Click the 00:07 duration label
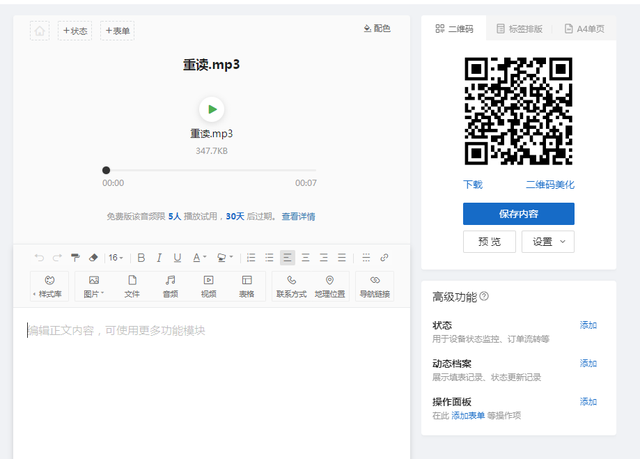Viewport: 640px width, 459px height. [x=306, y=183]
